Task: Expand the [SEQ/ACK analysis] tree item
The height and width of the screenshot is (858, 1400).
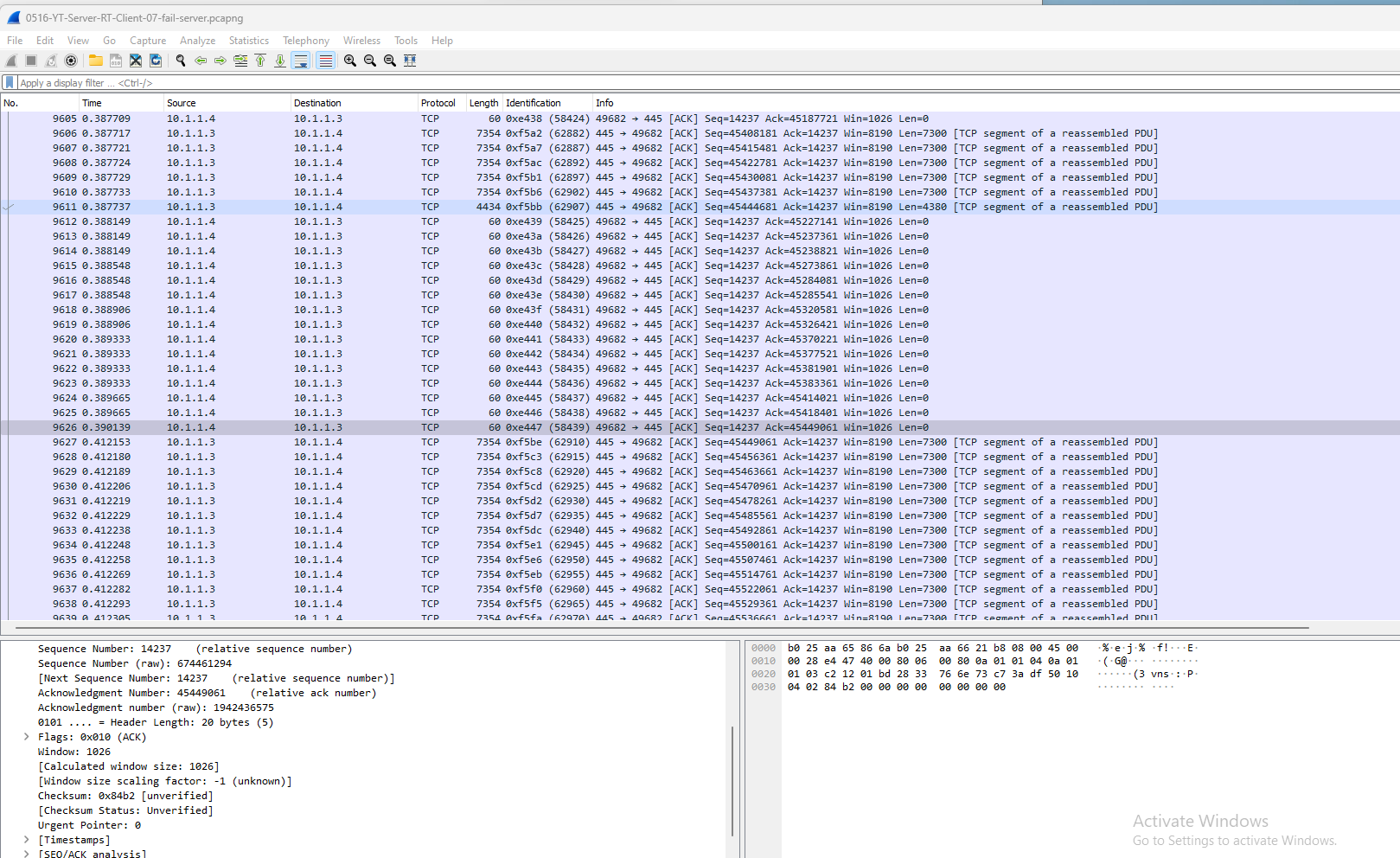Action: [27, 854]
